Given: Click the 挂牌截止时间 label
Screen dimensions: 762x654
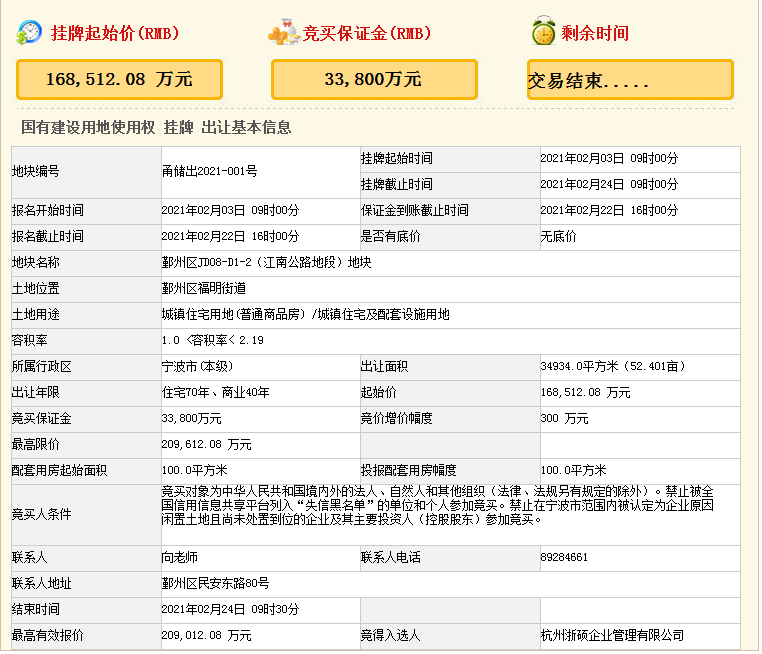Looking at the screenshot, I should point(397,185).
